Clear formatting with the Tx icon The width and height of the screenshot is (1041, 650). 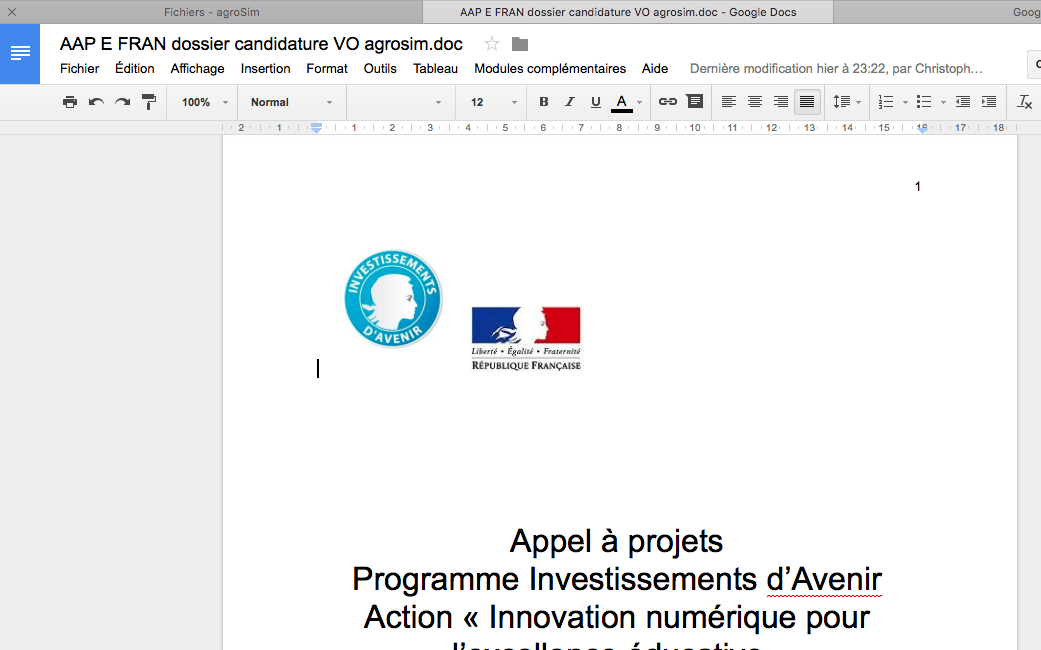coord(1024,102)
